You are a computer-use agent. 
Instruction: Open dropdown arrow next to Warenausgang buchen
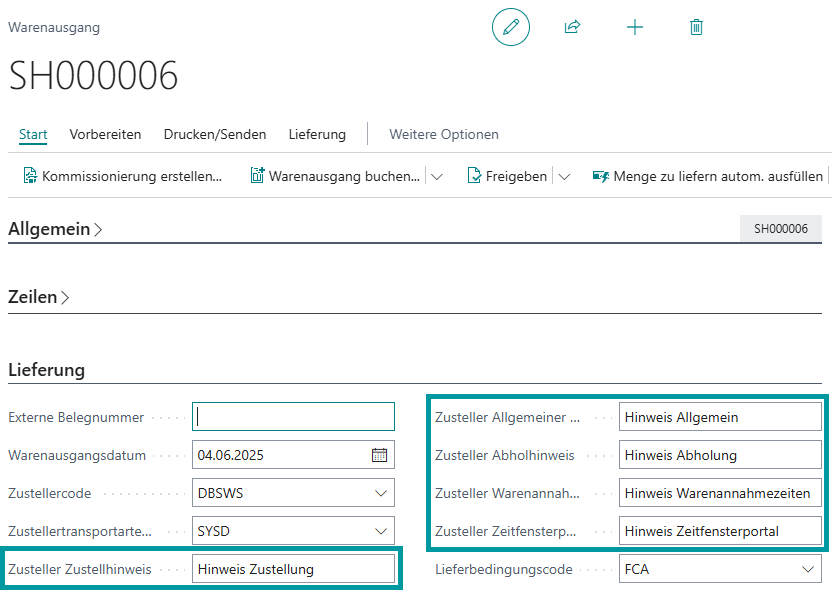(x=436, y=176)
